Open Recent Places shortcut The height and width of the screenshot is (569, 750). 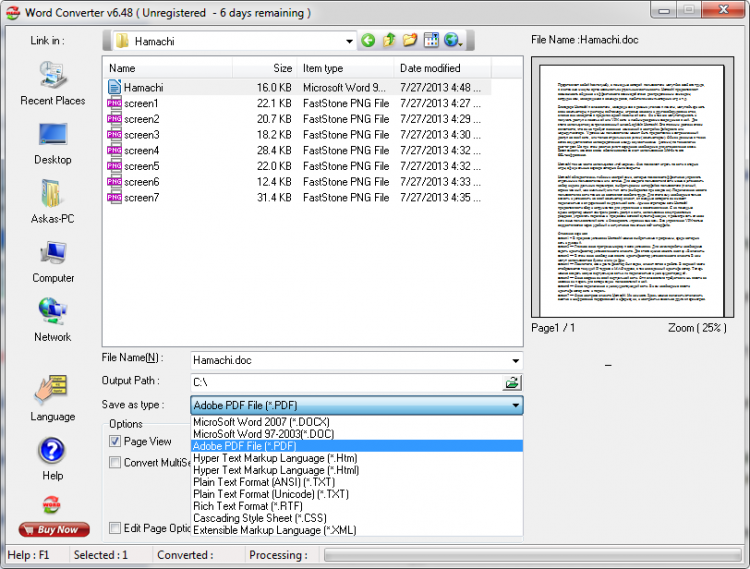pyautogui.click(x=53, y=76)
